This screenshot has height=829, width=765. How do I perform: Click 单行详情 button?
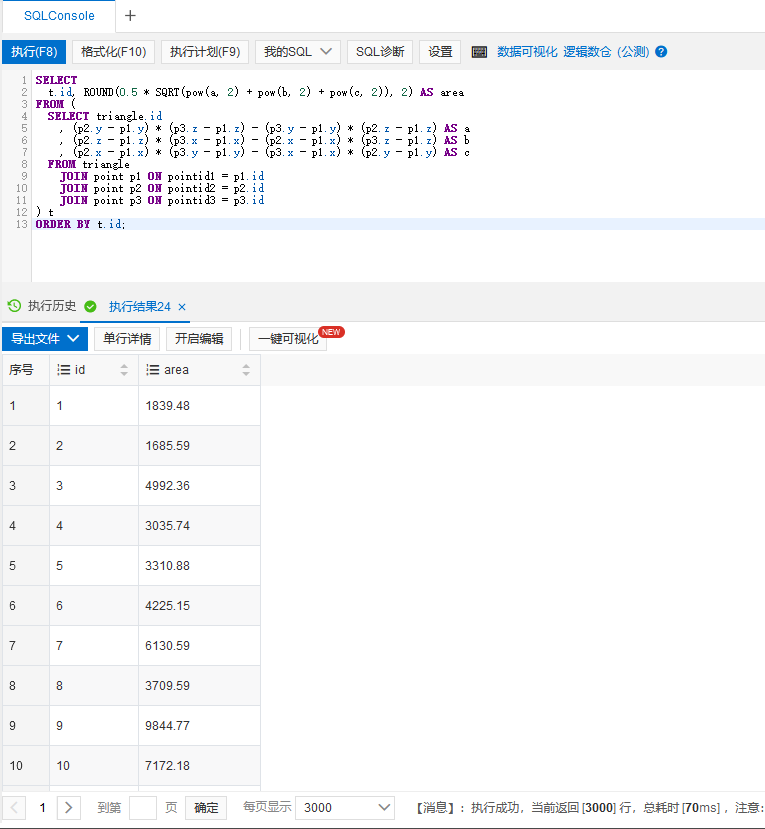tap(127, 339)
